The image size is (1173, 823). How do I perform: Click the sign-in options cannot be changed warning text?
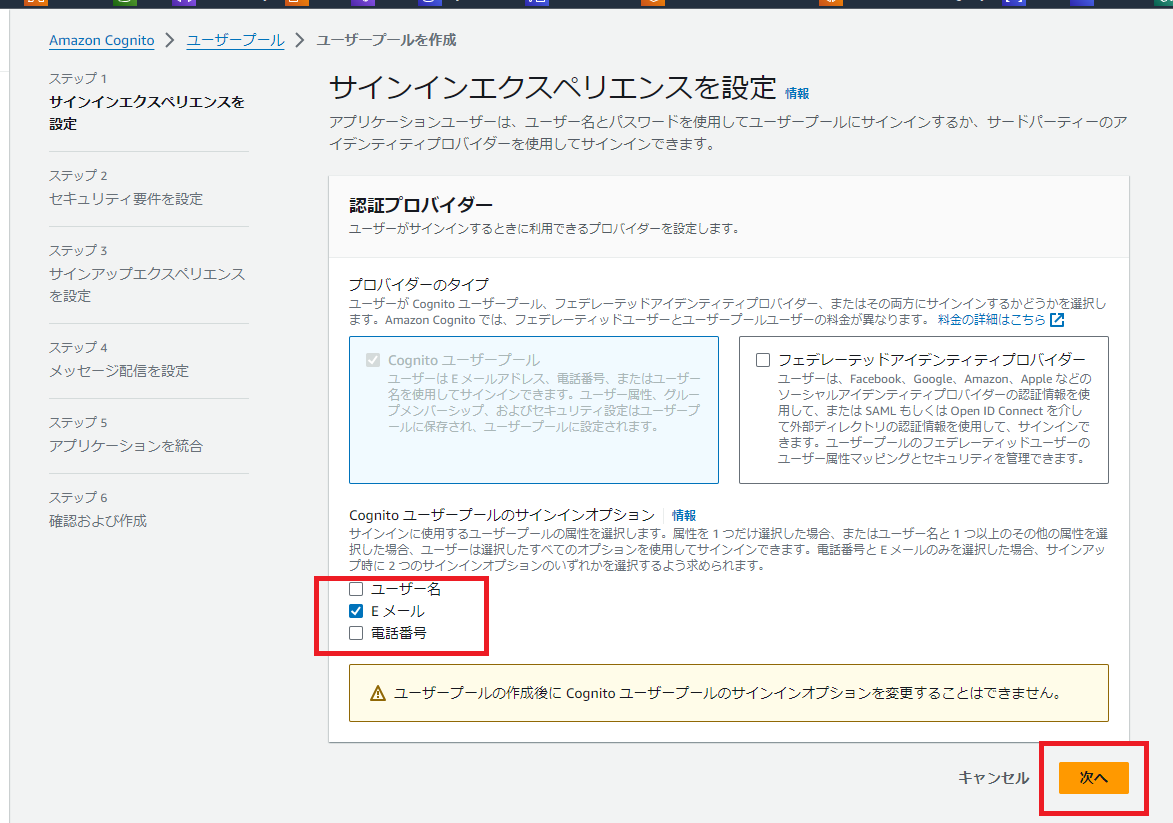tap(727, 694)
